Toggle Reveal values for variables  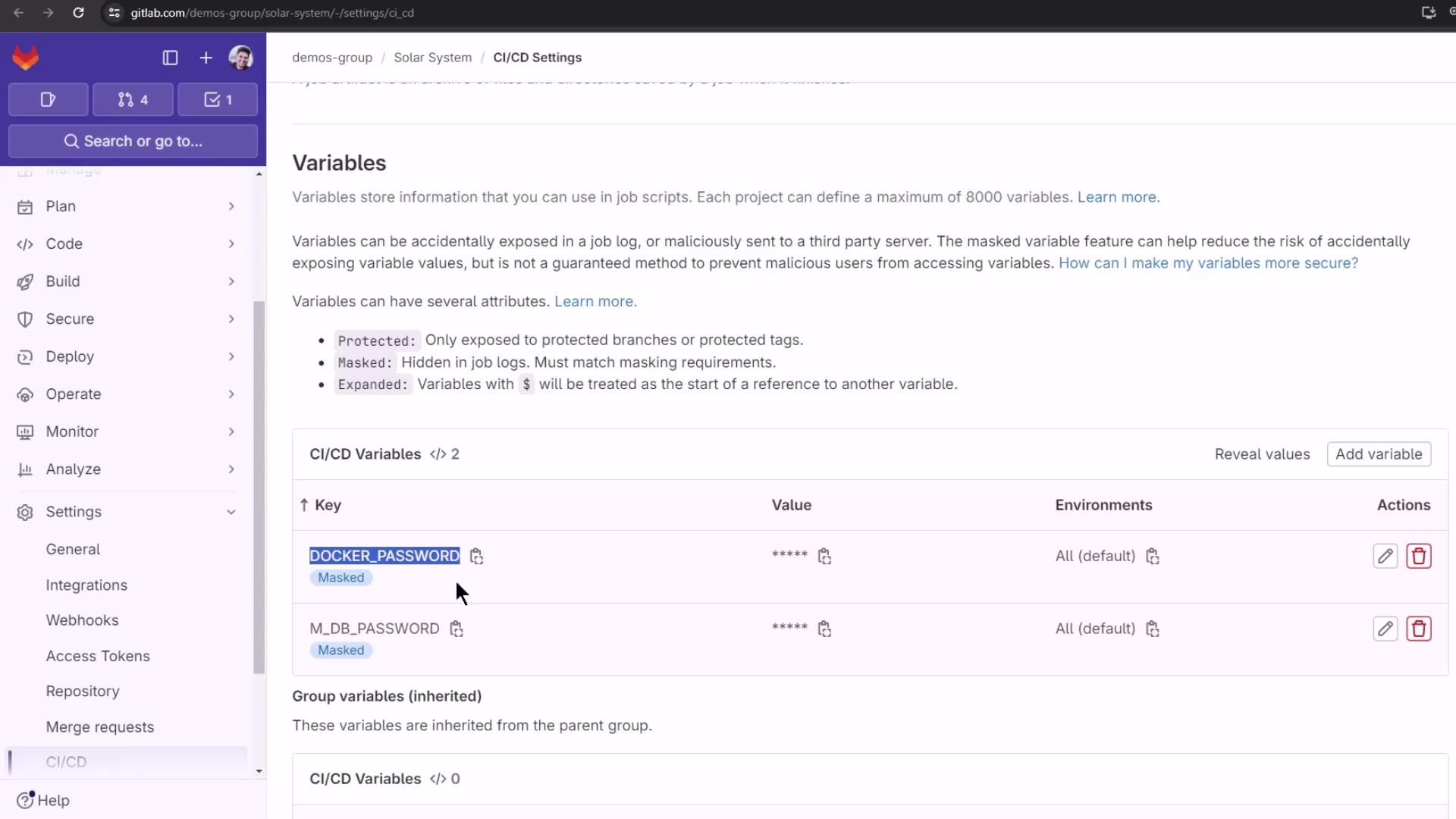1262,454
